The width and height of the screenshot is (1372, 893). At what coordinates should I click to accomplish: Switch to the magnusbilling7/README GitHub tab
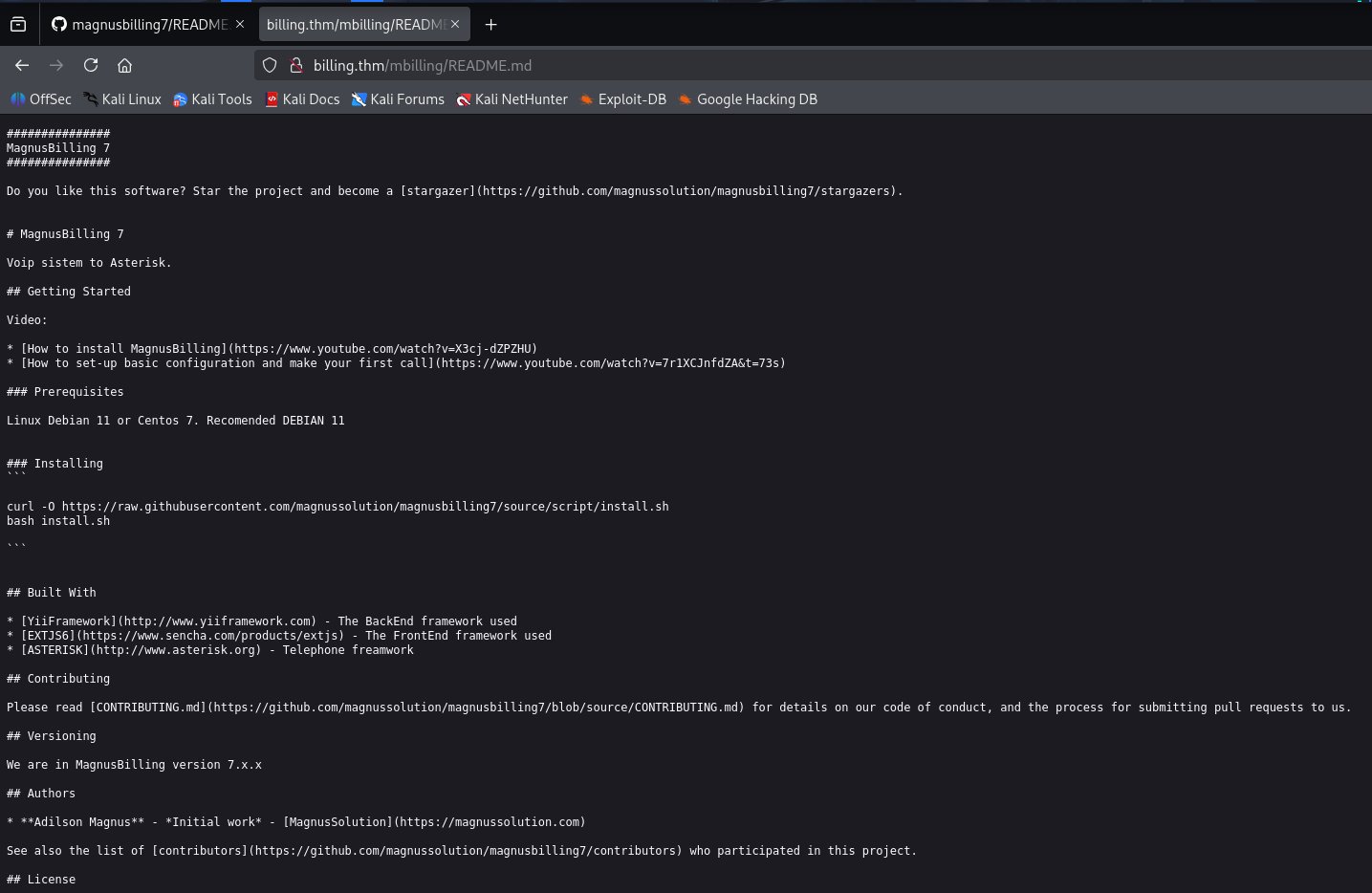pos(139,24)
